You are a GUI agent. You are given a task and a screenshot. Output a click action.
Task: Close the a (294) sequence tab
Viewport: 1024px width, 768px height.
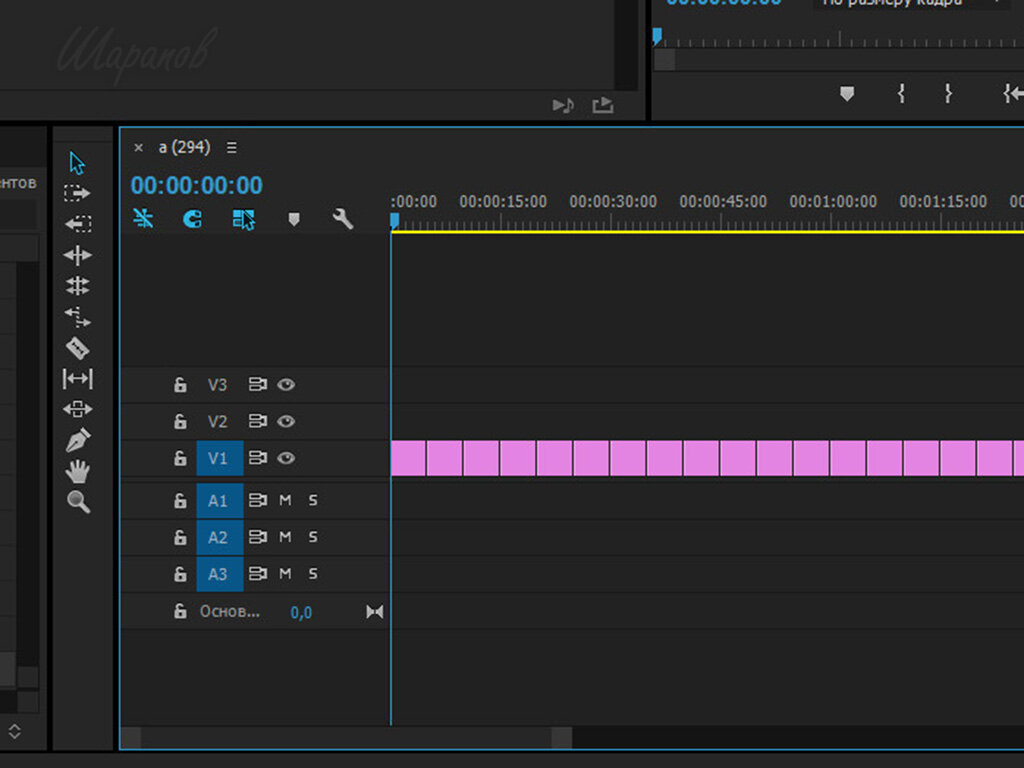pos(138,148)
